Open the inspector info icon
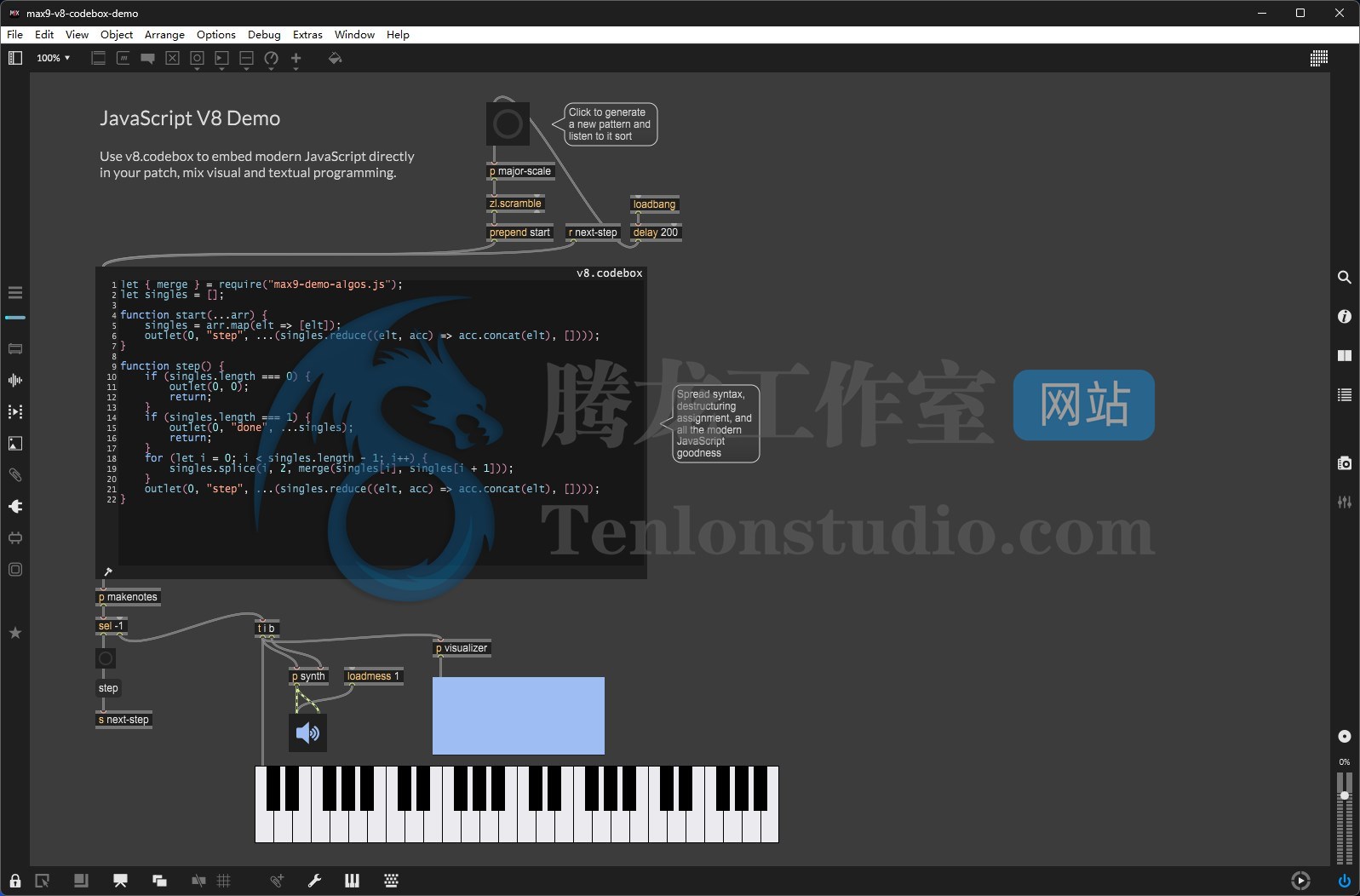This screenshot has width=1360, height=896. point(1345,317)
